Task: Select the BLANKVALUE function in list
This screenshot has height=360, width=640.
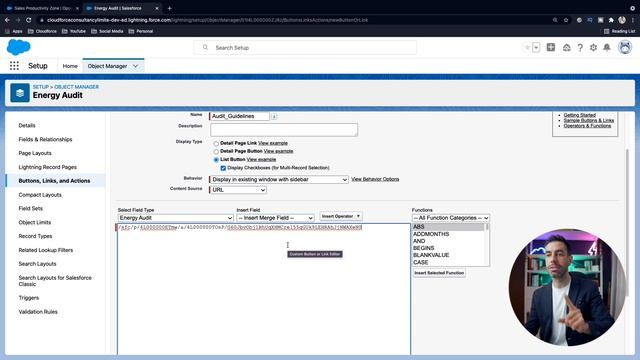Action: pos(431,255)
